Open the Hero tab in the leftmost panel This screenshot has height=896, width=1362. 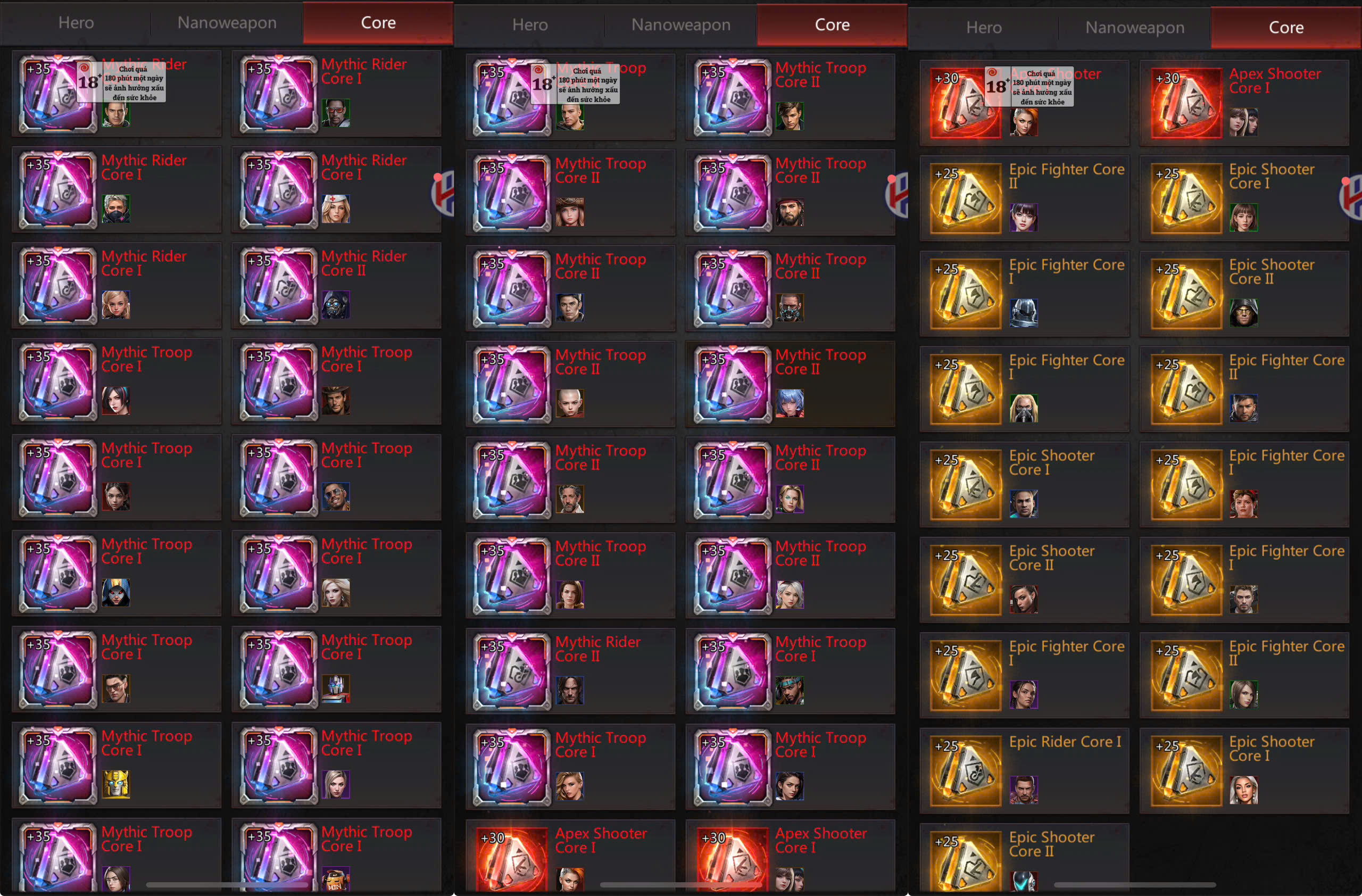pyautogui.click(x=76, y=23)
